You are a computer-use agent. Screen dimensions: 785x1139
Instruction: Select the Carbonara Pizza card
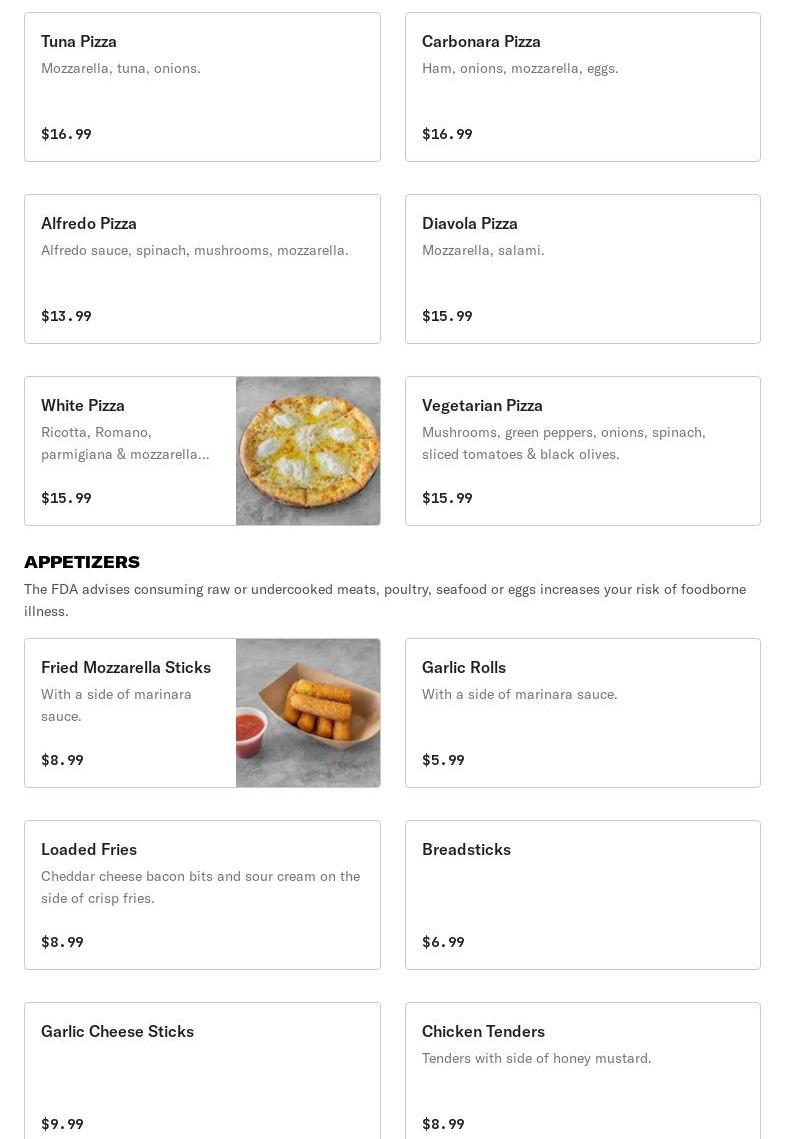[582, 87]
